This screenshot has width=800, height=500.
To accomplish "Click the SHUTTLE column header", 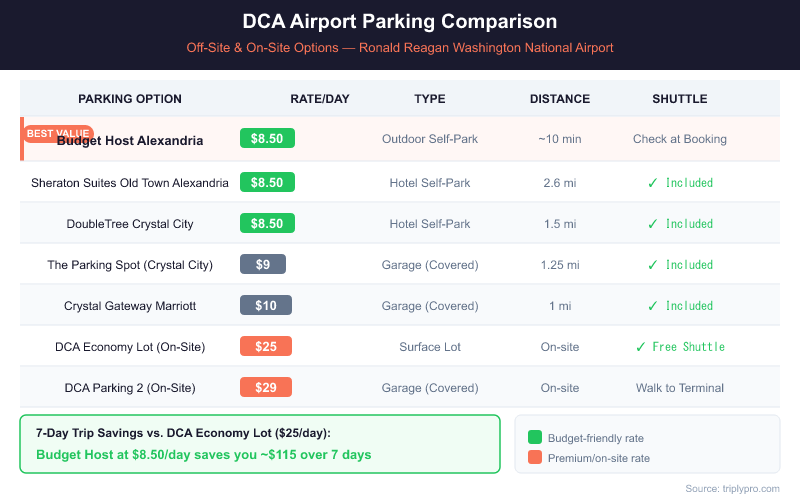I will (x=680, y=99).
